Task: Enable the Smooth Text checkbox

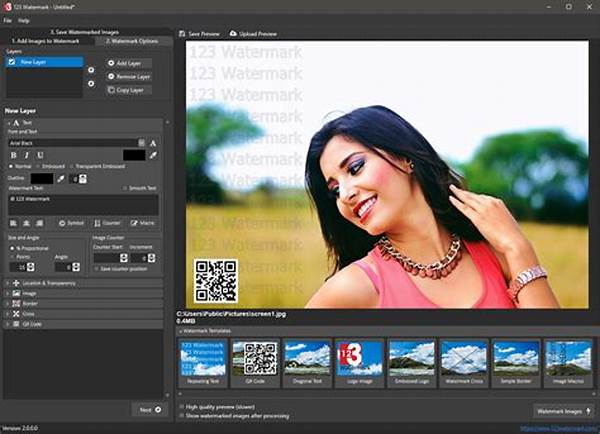Action: point(123,187)
